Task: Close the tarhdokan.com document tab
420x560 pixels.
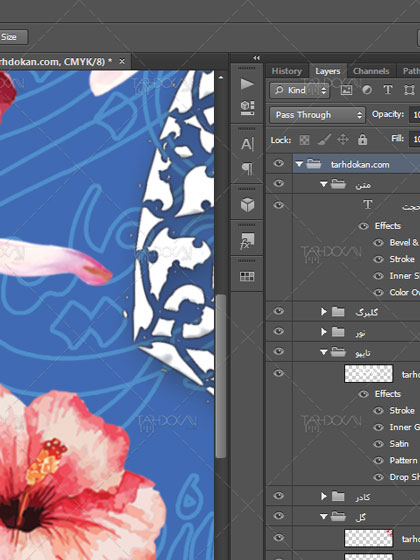Action: (x=122, y=61)
